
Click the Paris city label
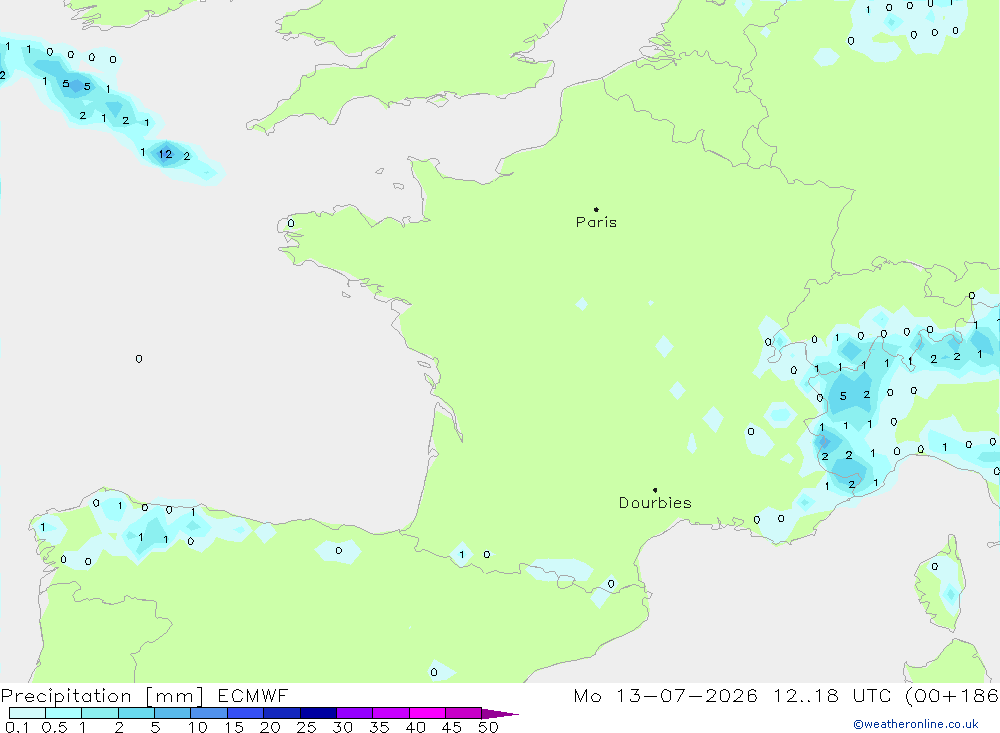point(596,222)
